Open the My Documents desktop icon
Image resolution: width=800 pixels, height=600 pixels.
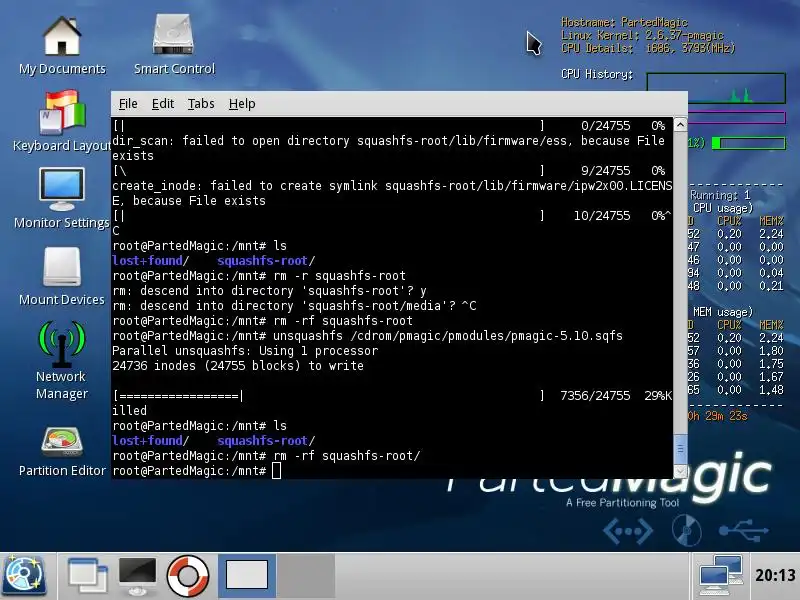tap(62, 46)
